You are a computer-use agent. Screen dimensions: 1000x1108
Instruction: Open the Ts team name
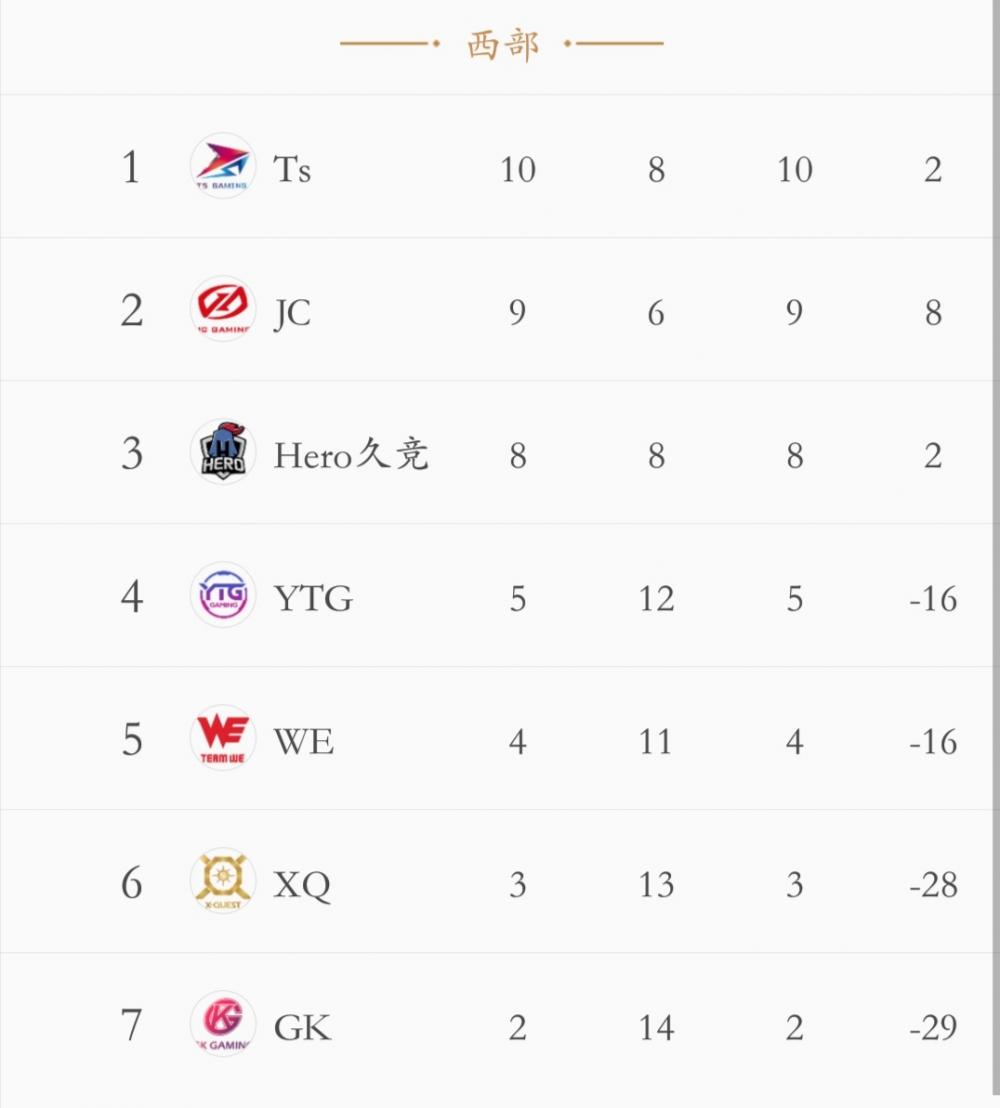(x=292, y=169)
